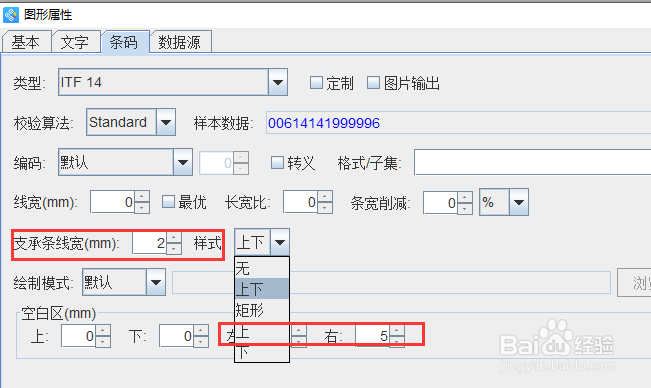Increase the 空白区 右 spinner value
The height and width of the screenshot is (388, 651).
tap(397, 330)
